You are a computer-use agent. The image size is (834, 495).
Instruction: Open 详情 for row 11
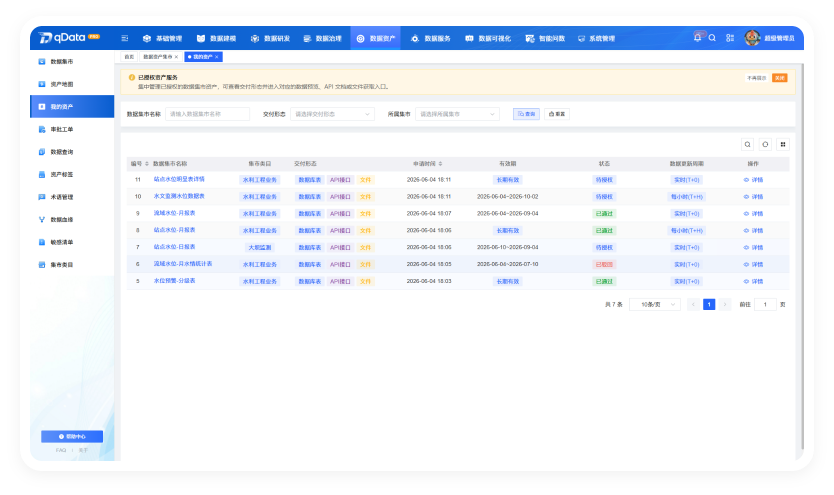coord(753,180)
